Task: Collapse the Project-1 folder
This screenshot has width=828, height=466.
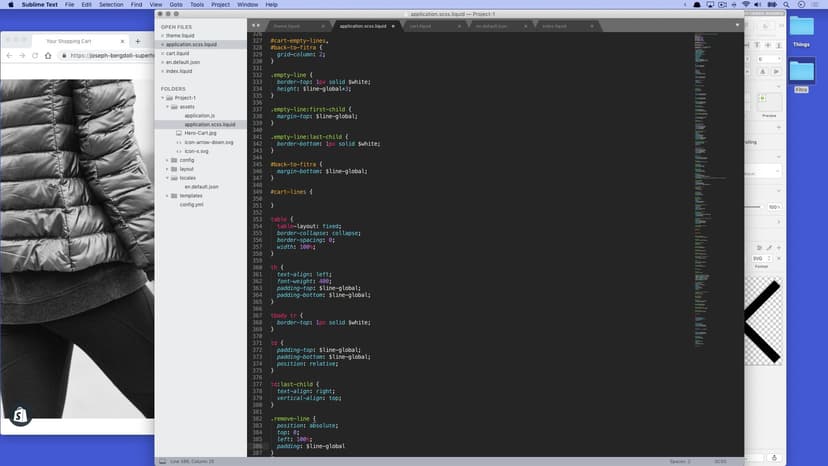Action: point(163,98)
